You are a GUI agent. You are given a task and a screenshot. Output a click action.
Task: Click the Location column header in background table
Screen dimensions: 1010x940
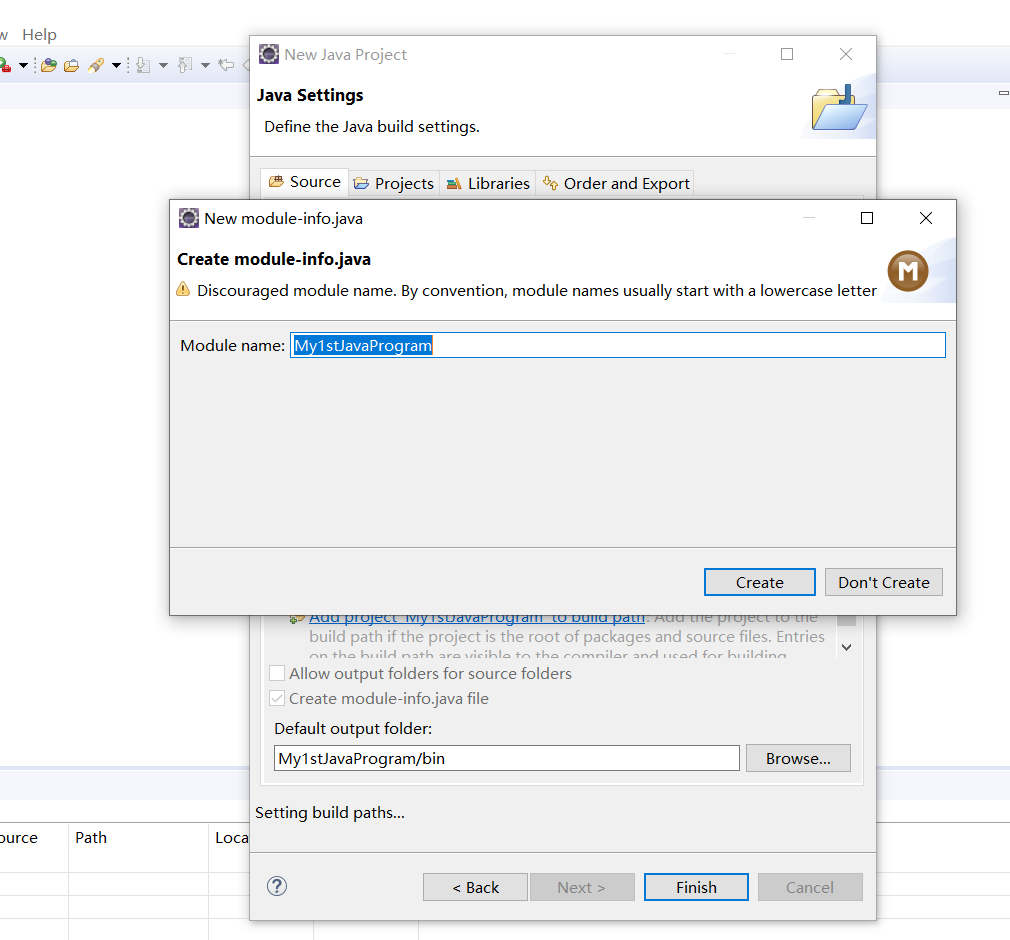pos(231,838)
